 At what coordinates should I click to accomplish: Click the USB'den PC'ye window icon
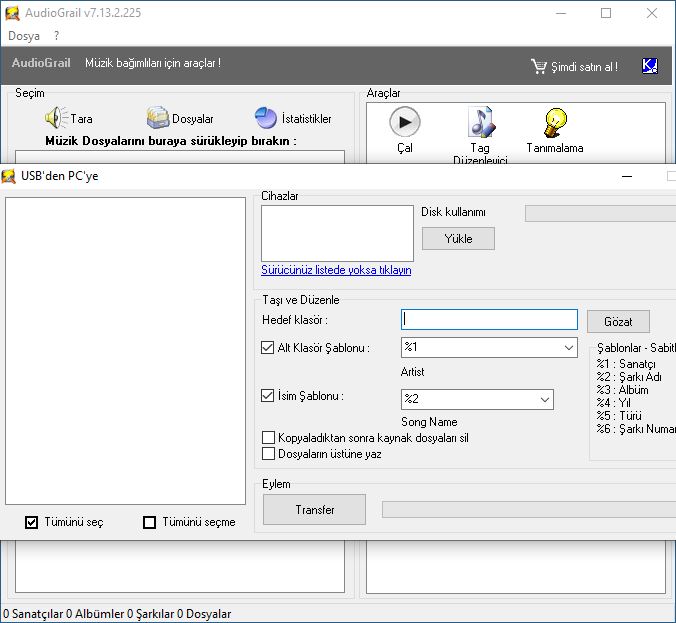(9, 176)
